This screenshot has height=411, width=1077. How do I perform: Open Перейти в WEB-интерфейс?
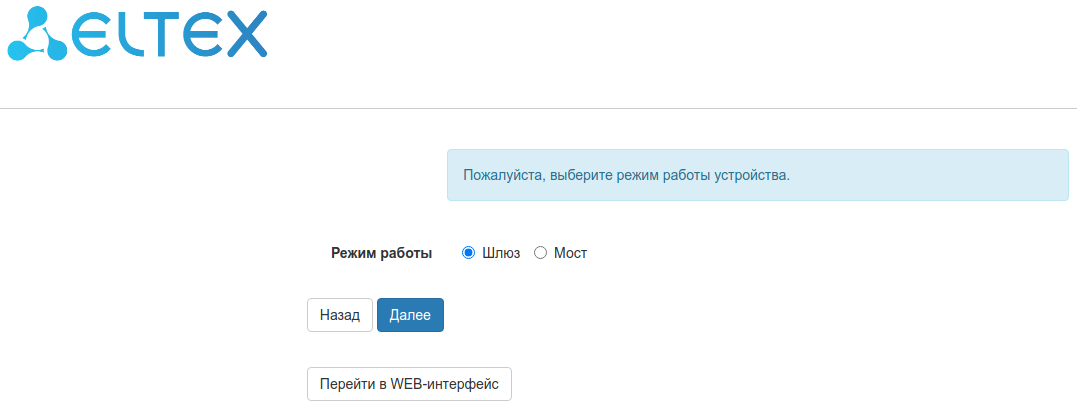pyautogui.click(x=409, y=384)
